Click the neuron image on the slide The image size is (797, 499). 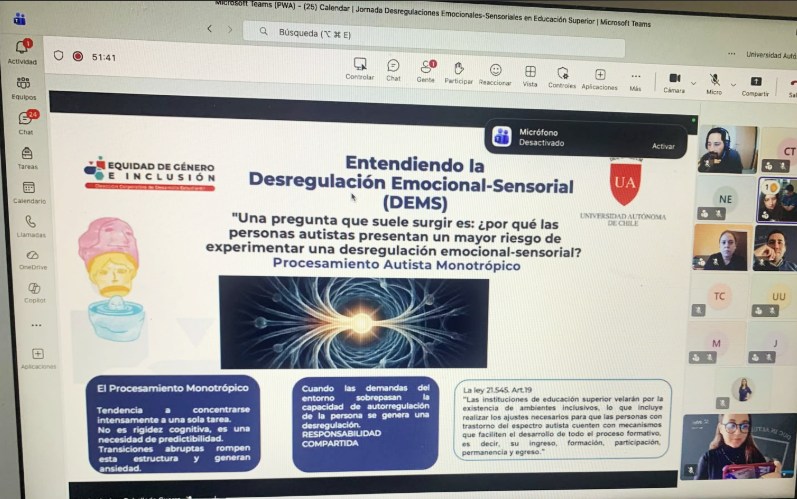point(354,322)
